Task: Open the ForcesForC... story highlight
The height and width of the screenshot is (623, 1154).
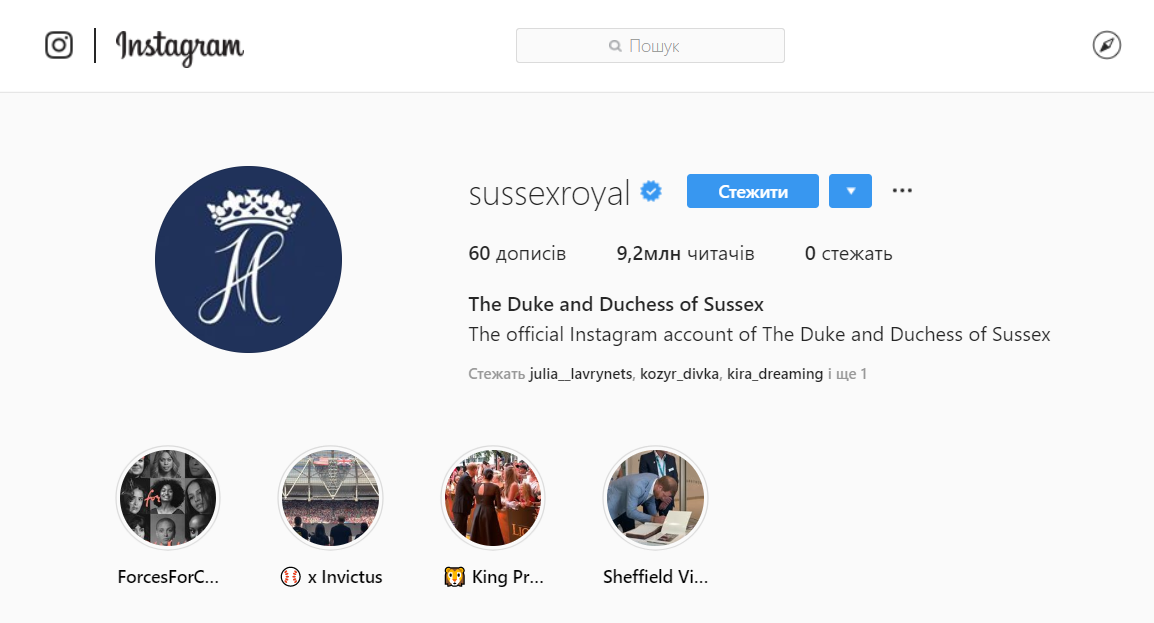Action: coord(169,498)
